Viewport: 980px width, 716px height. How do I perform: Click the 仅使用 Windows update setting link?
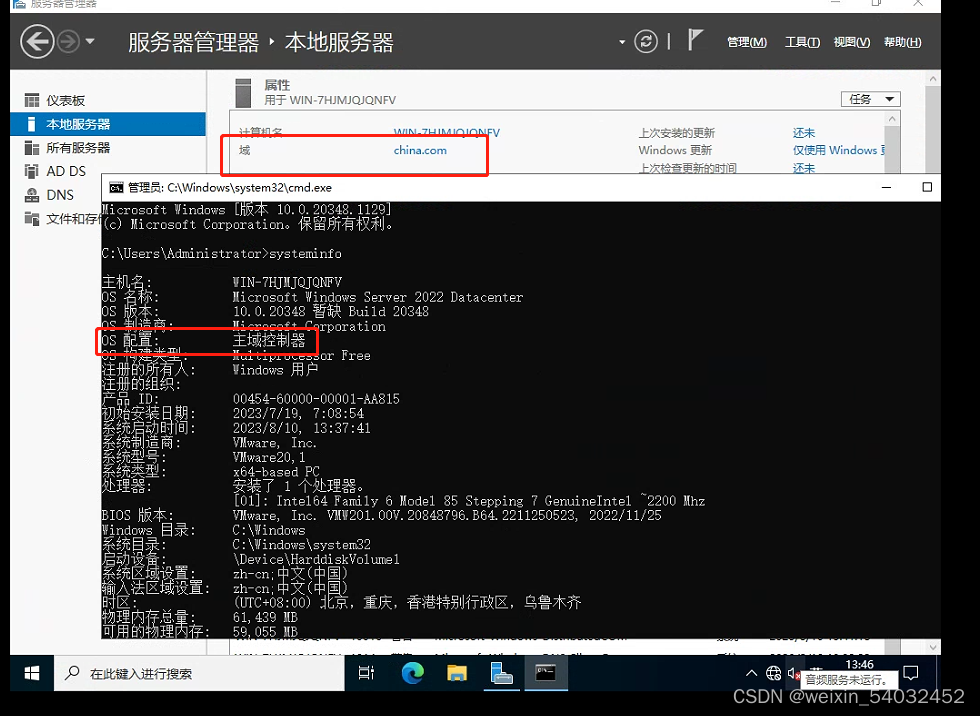click(839, 151)
